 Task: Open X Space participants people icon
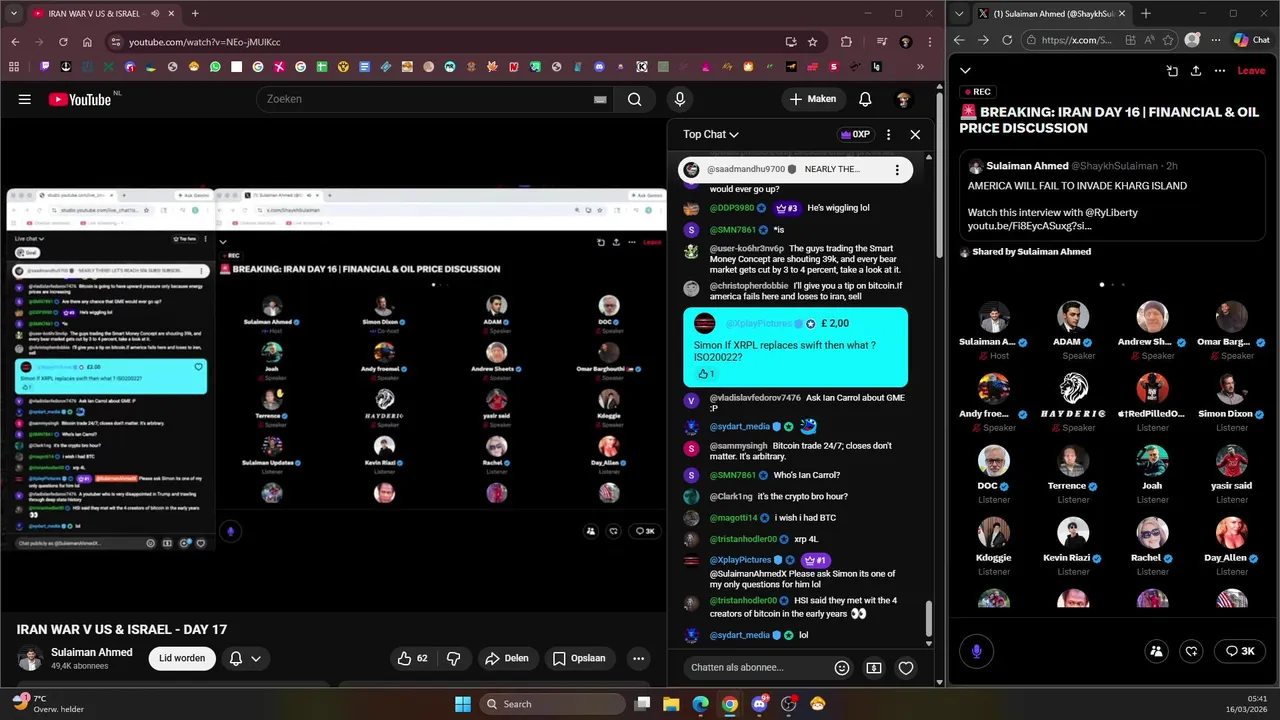(x=1156, y=651)
